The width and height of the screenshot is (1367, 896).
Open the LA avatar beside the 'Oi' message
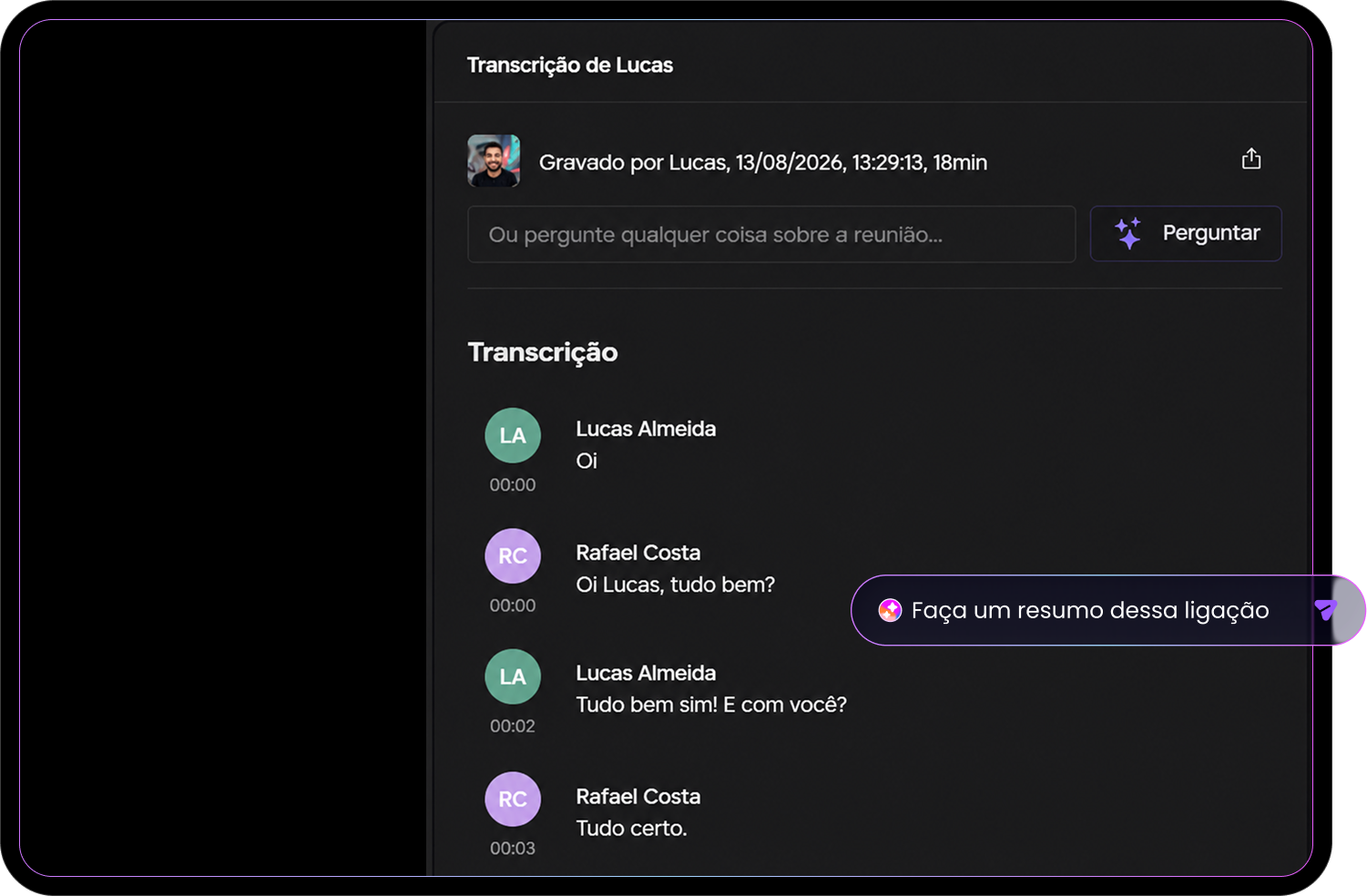(513, 435)
